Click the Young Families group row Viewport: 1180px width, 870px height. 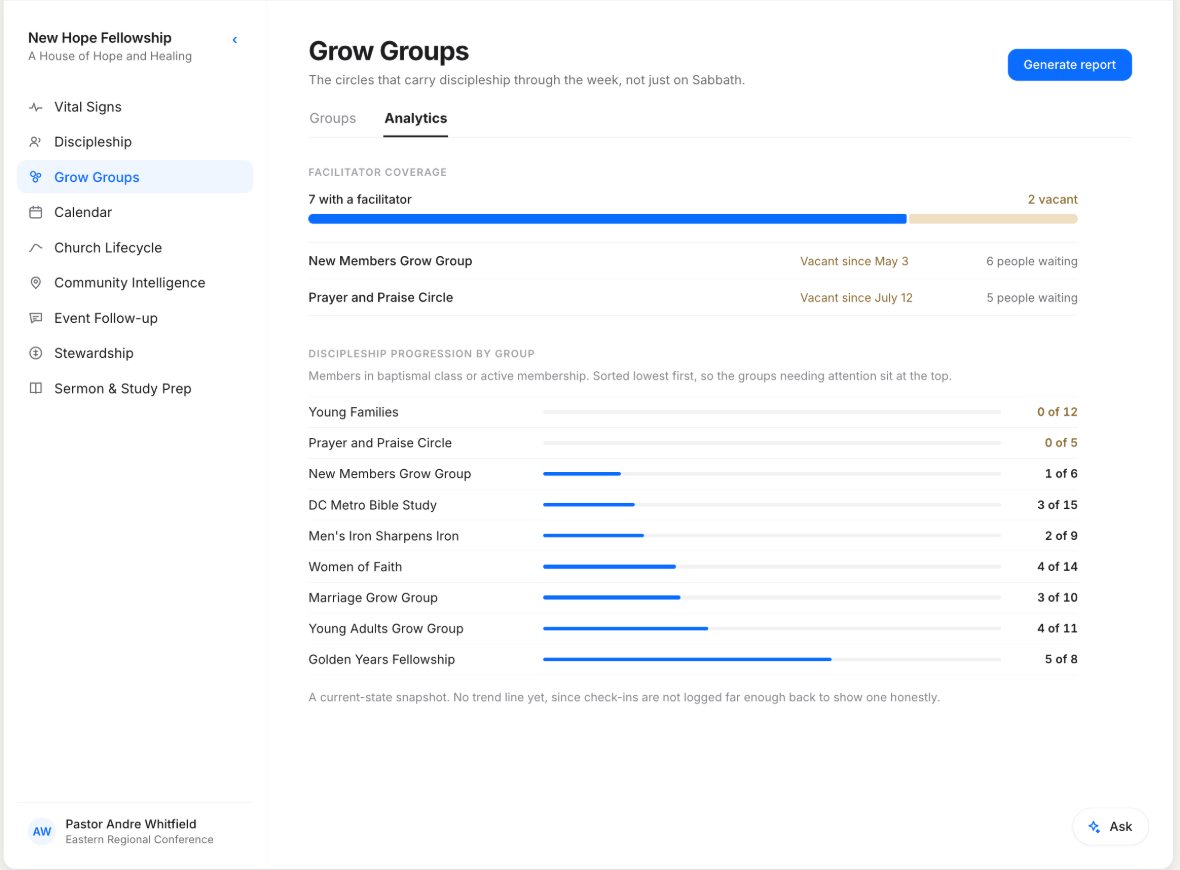pyautogui.click(x=693, y=412)
